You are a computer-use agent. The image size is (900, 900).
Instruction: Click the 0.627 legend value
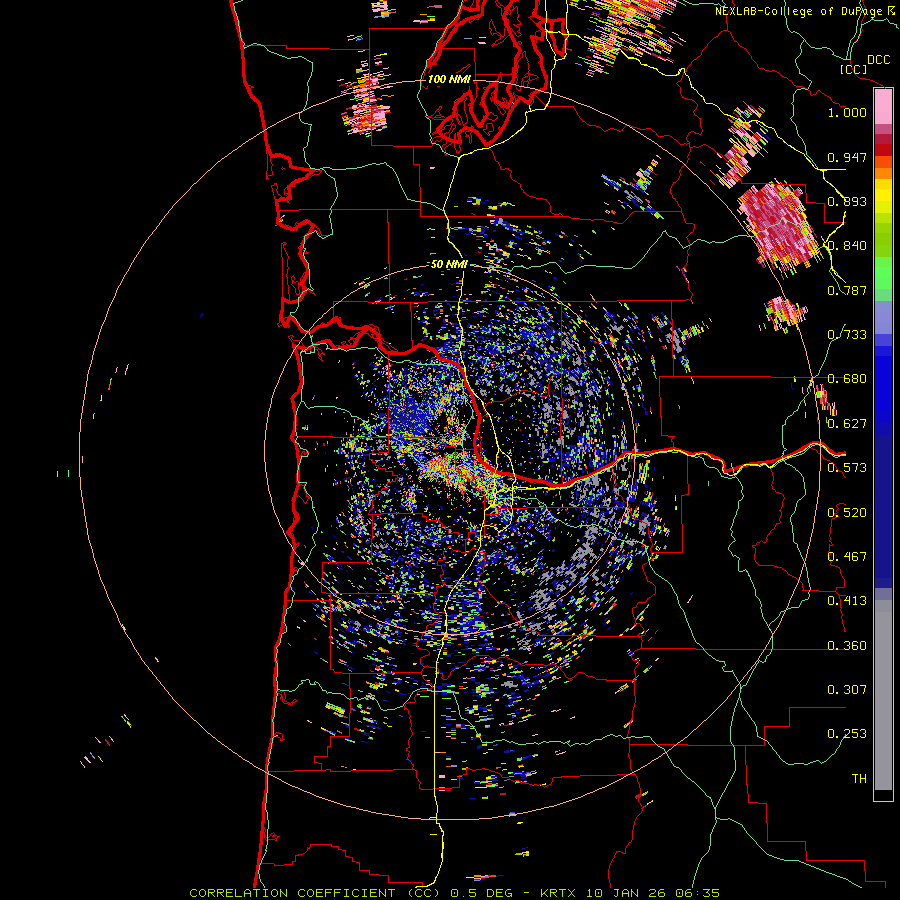847,424
